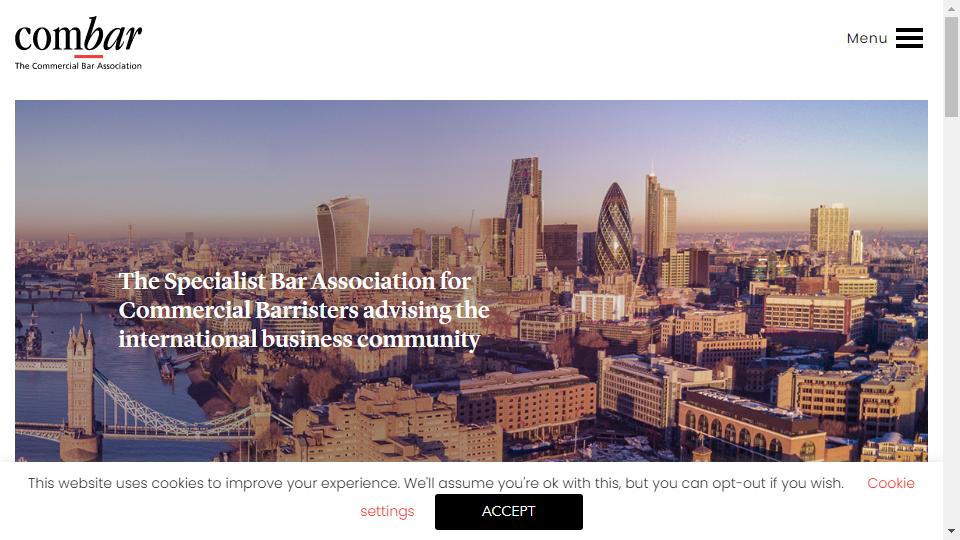960x540 pixels.
Task: Click the Walkie Talkie building in photo
Action: 343,234
